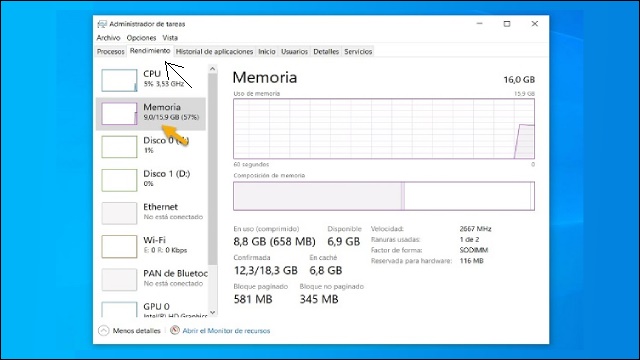This screenshot has height=360, width=640.
Task: Select the Memoria graph thumbnail
Action: pyautogui.click(x=119, y=113)
